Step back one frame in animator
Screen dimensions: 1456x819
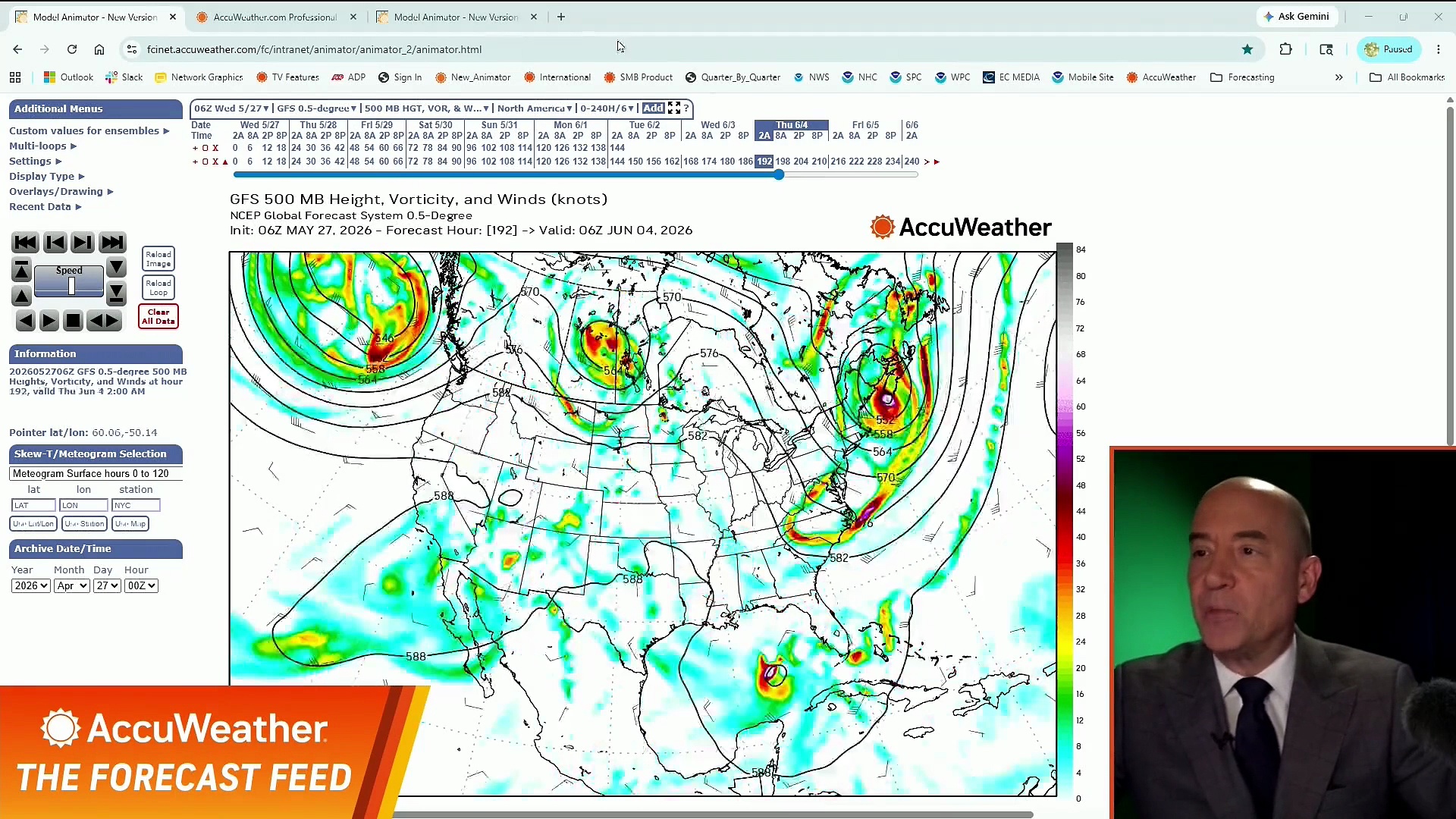[55, 243]
